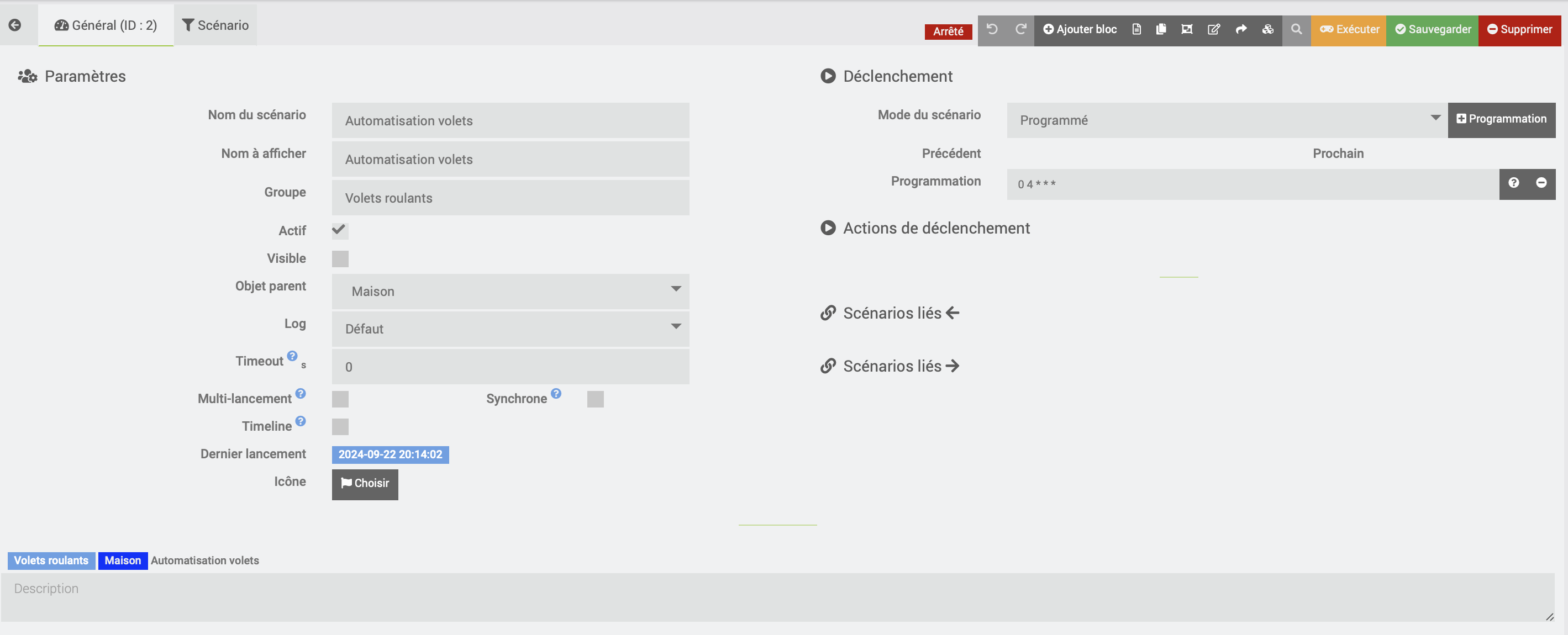The height and width of the screenshot is (635, 1568).
Task: Enable the Visible checkbox
Action: 340,258
